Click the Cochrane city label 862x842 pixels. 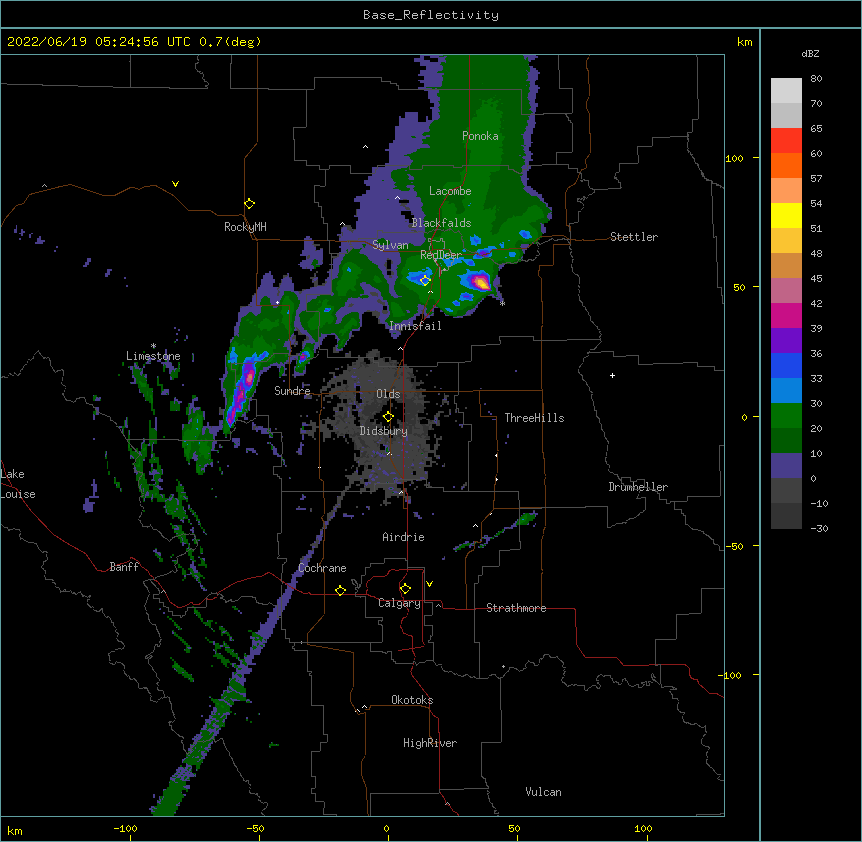[322, 568]
